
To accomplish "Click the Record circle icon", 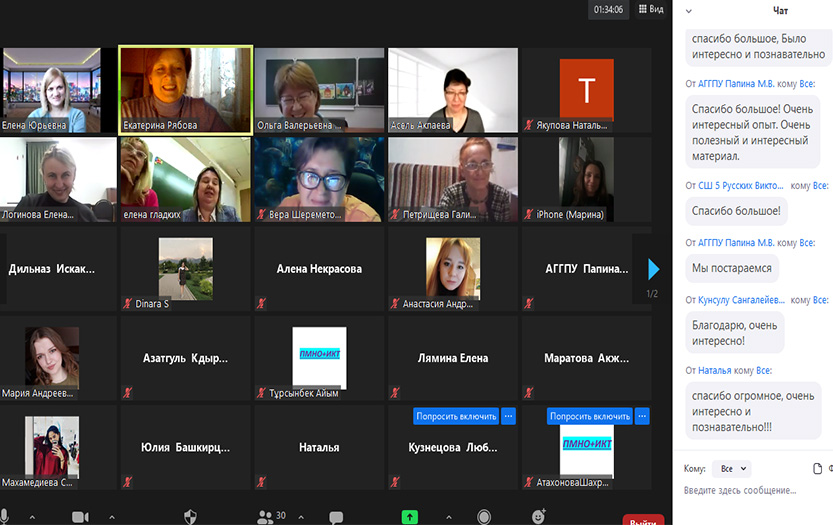I will pyautogui.click(x=484, y=517).
